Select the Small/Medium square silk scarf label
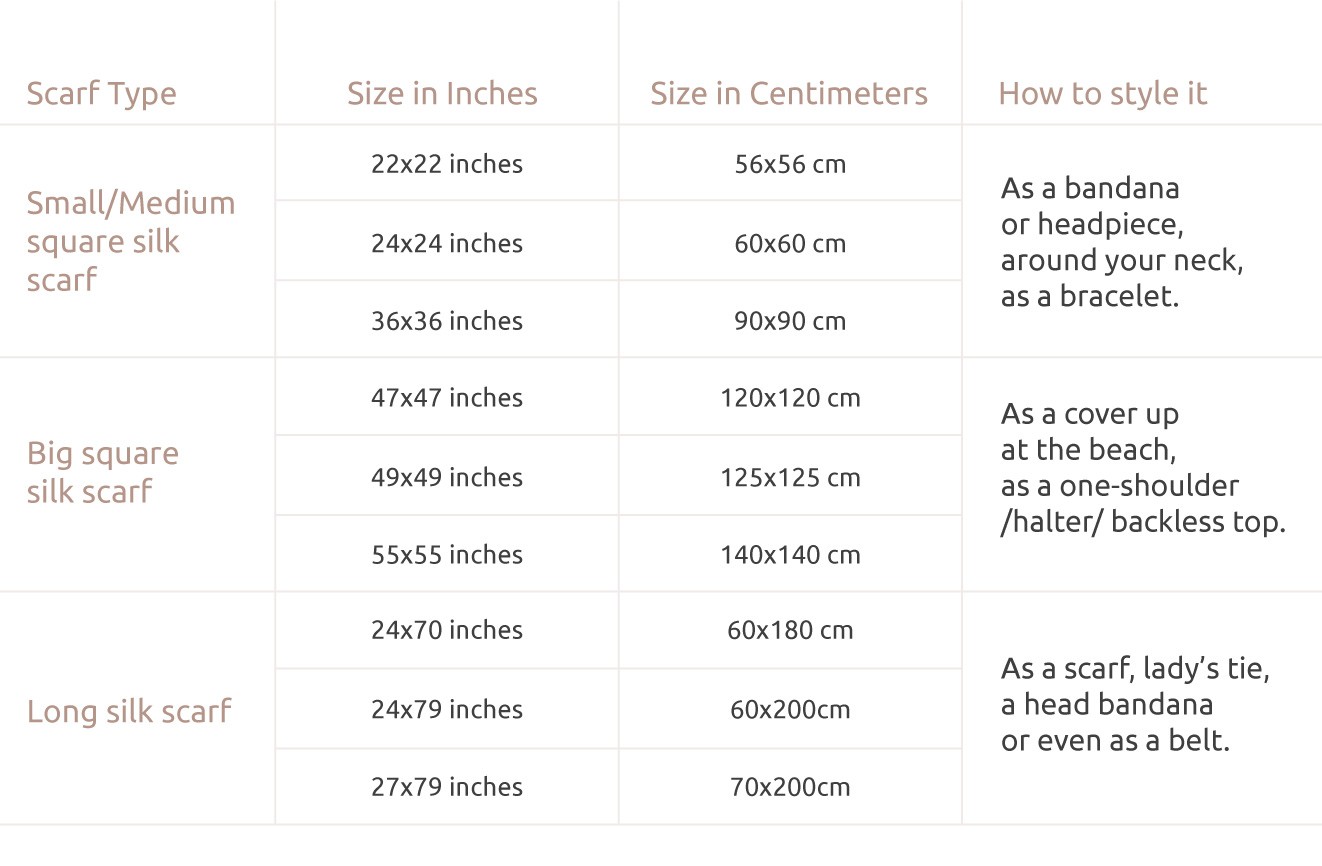 [x=130, y=242]
